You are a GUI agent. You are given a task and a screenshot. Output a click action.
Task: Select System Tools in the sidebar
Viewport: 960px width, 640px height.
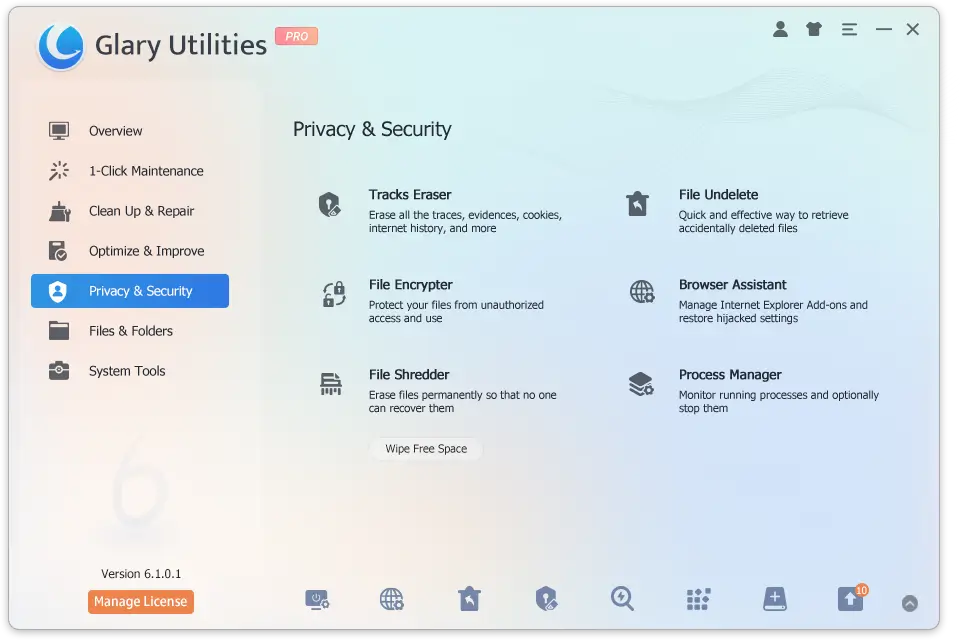[x=127, y=370]
